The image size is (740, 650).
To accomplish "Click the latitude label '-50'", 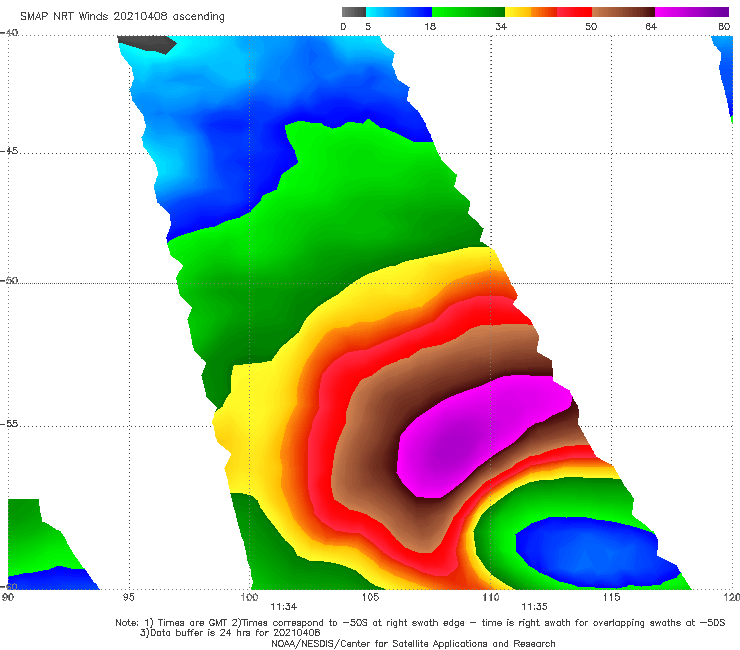I will (x=9, y=280).
